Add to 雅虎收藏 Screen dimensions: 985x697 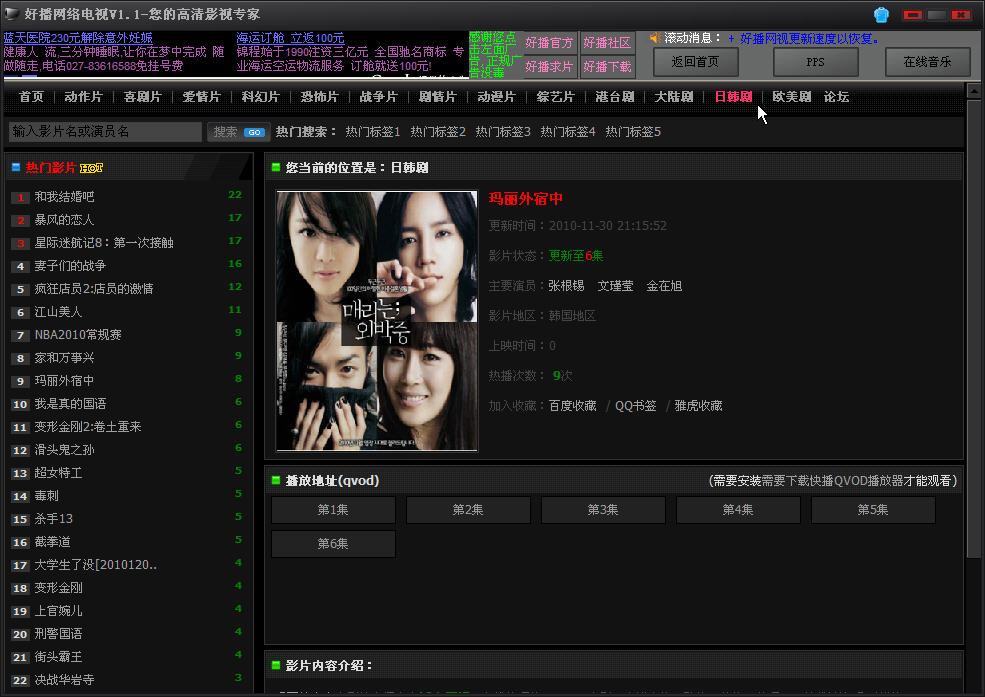point(698,406)
